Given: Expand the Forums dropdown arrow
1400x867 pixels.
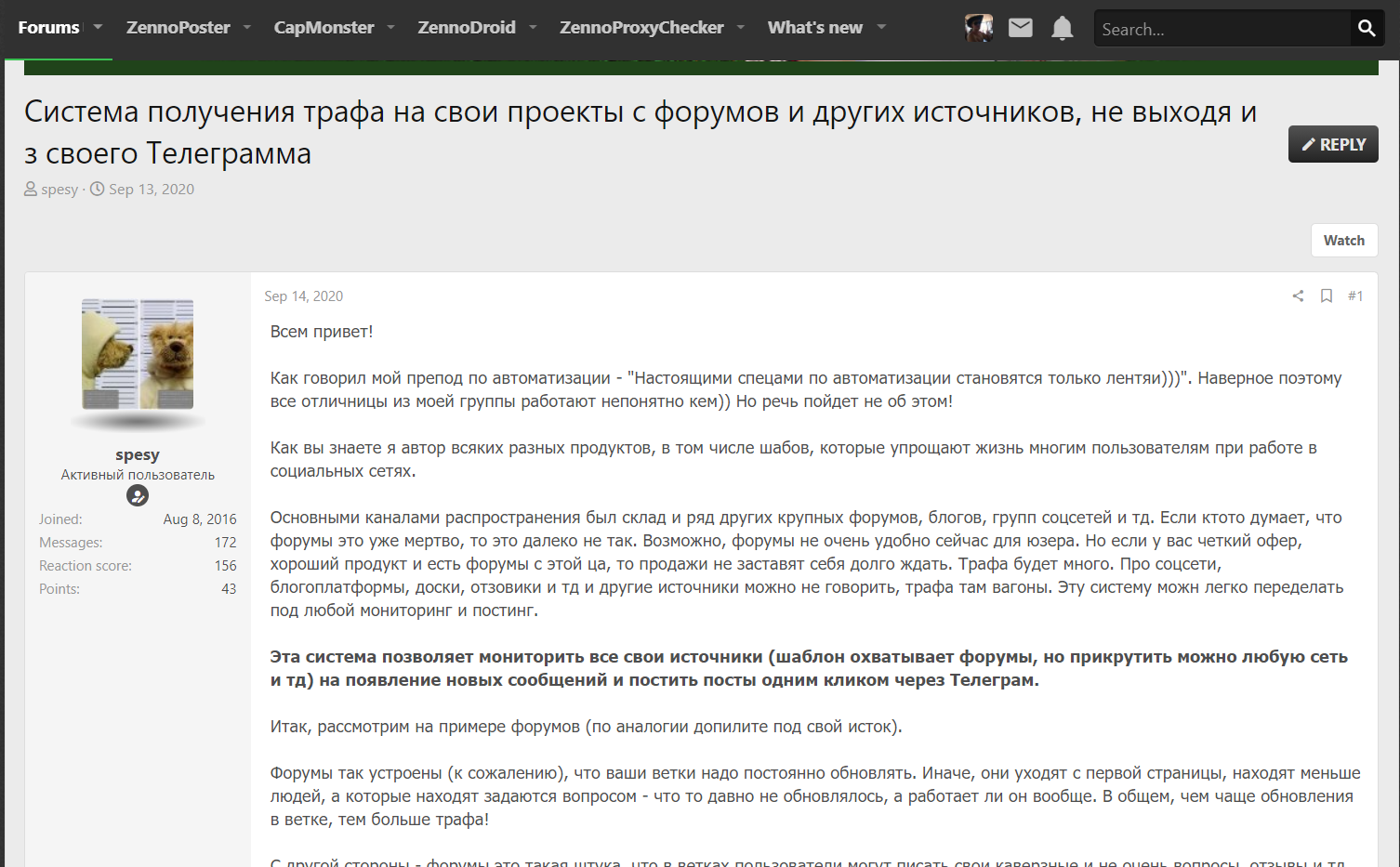Looking at the screenshot, I should click(x=98, y=27).
